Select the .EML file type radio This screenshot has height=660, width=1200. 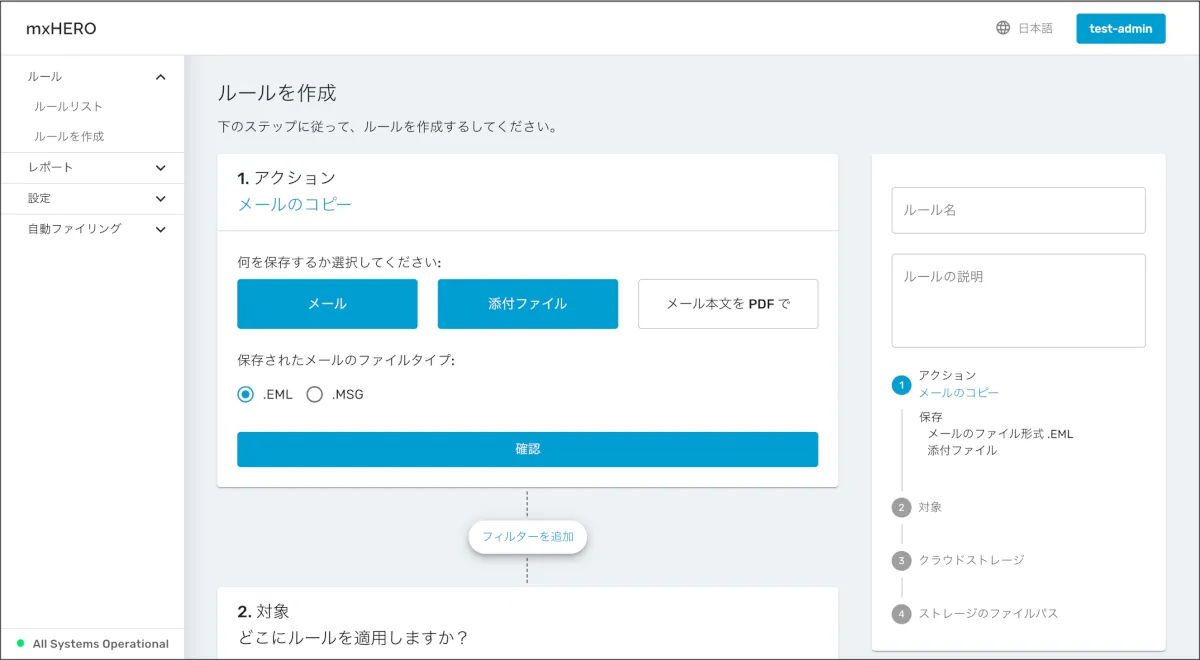(246, 394)
